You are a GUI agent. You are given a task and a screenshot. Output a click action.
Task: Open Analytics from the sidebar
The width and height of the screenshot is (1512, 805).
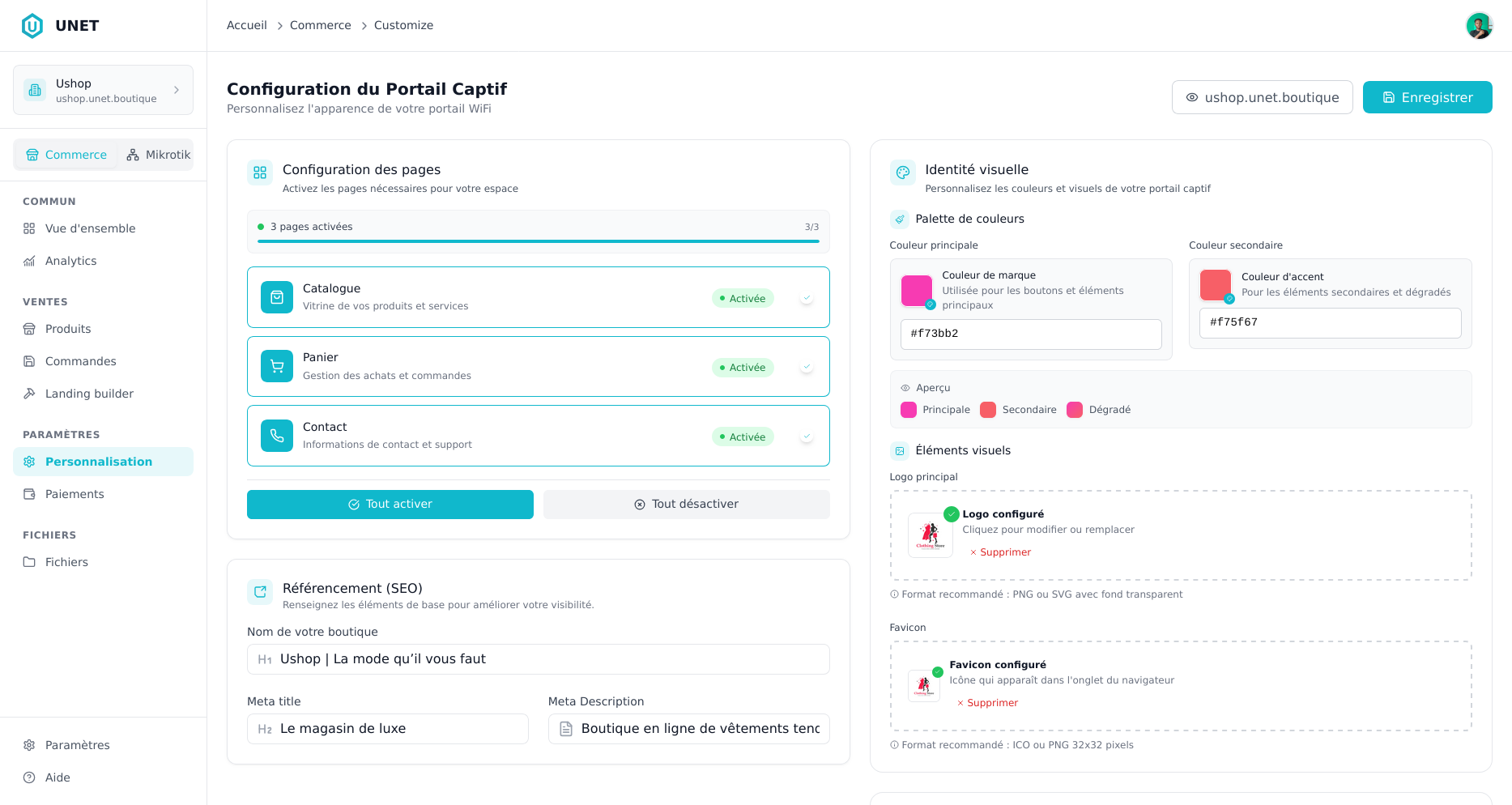(71, 261)
